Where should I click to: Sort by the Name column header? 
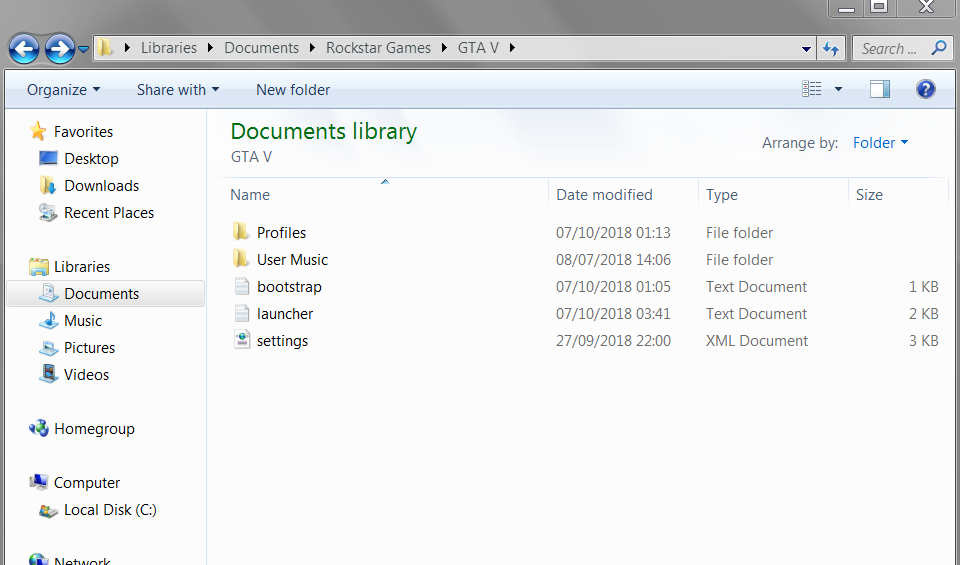coord(250,195)
